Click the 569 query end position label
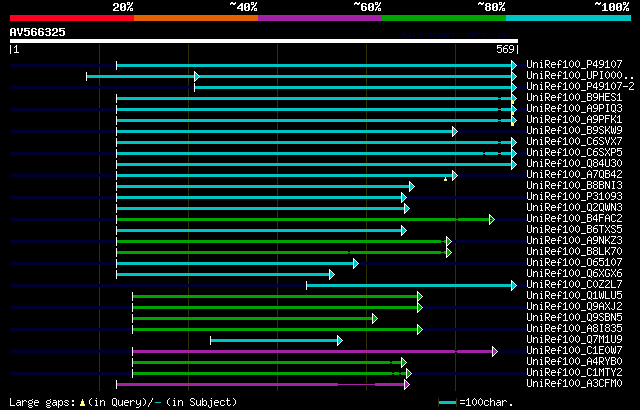Image resolution: width=640 pixels, height=410 pixels. coord(505,49)
